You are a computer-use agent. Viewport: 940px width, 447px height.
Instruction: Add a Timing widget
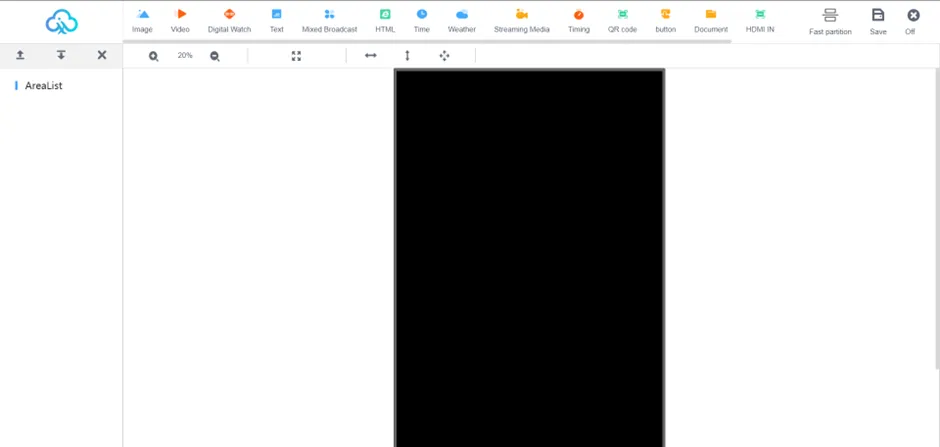click(x=579, y=21)
